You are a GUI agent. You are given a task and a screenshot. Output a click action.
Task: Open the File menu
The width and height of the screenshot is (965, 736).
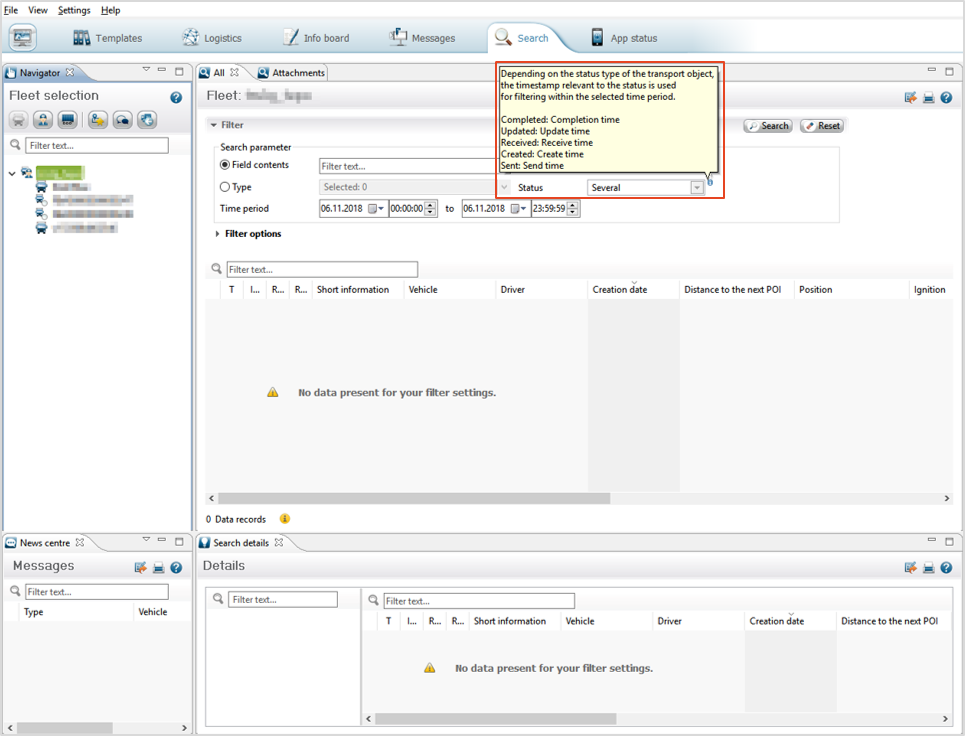coord(11,10)
